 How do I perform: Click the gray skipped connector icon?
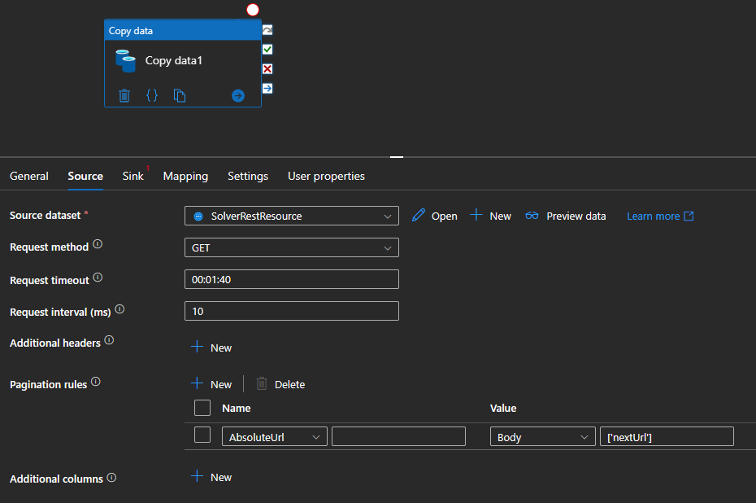point(267,31)
